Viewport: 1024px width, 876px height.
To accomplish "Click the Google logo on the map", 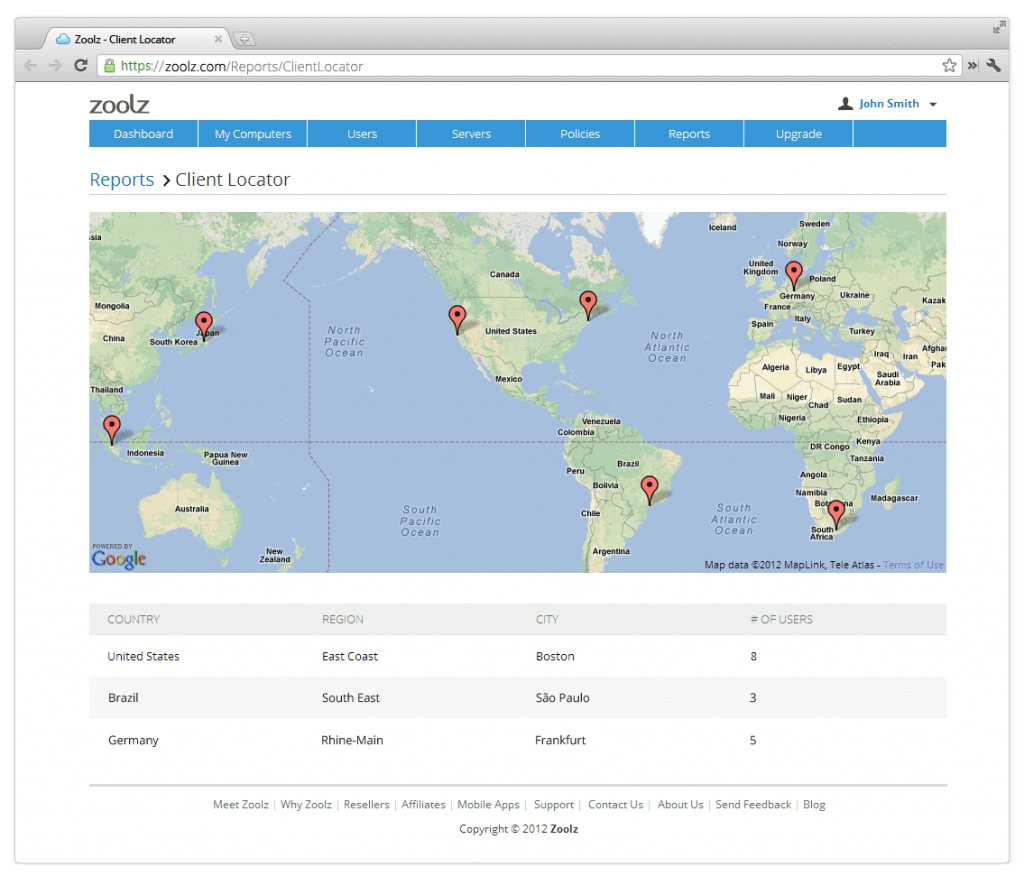I will [118, 558].
